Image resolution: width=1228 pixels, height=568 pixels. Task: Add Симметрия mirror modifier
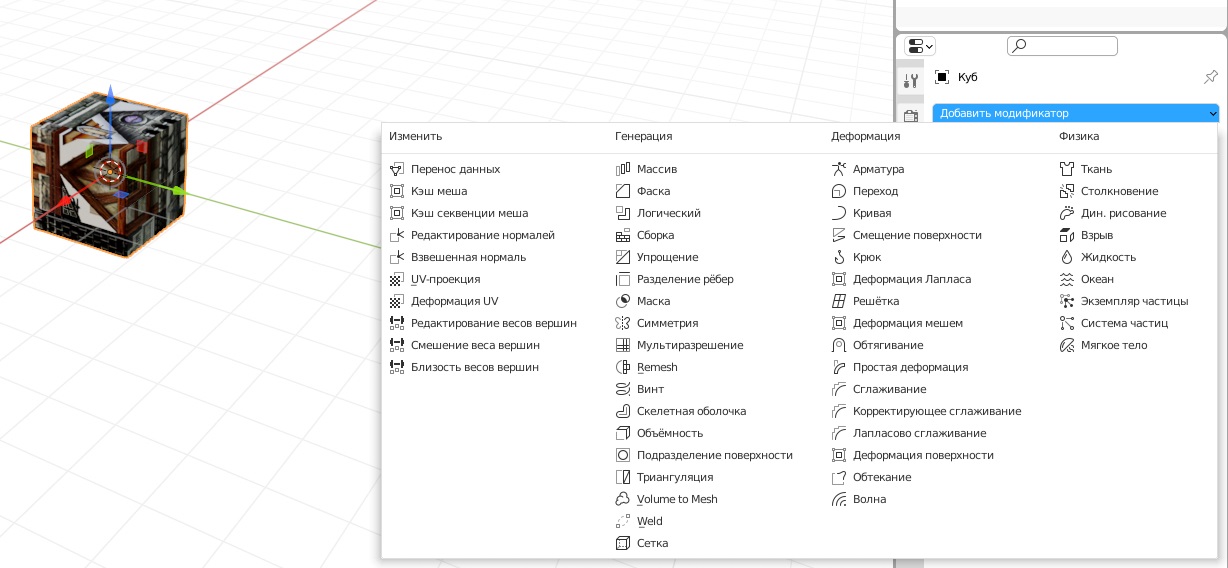point(657,323)
